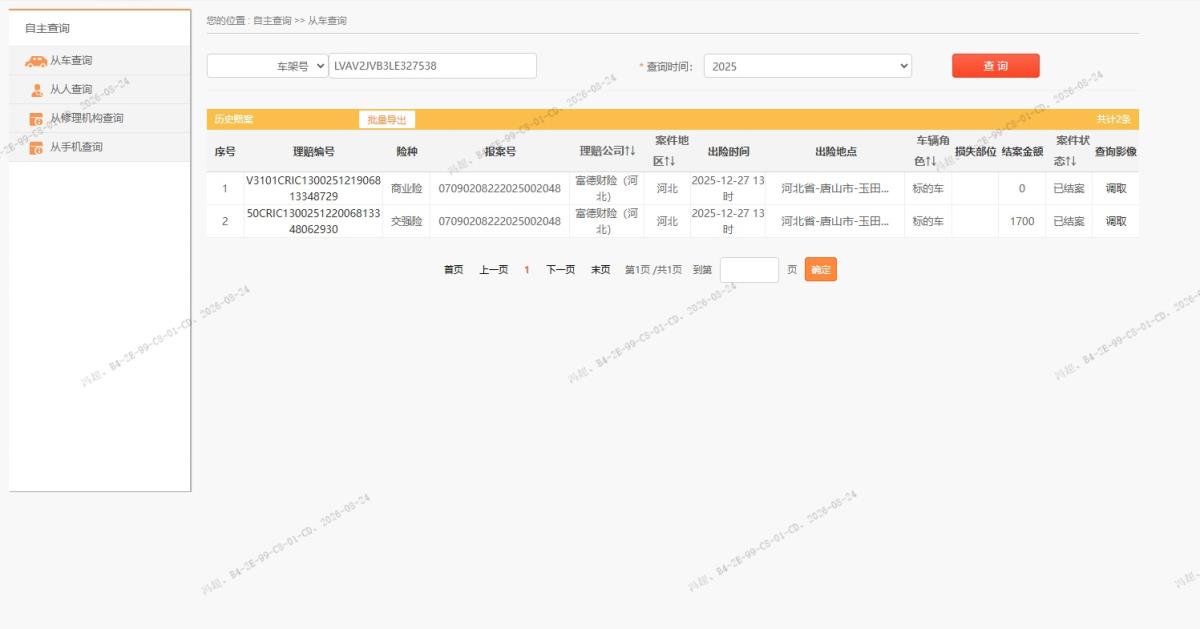The height and width of the screenshot is (629, 1200).
Task: Go to 上一页 previous page
Action: (x=494, y=270)
